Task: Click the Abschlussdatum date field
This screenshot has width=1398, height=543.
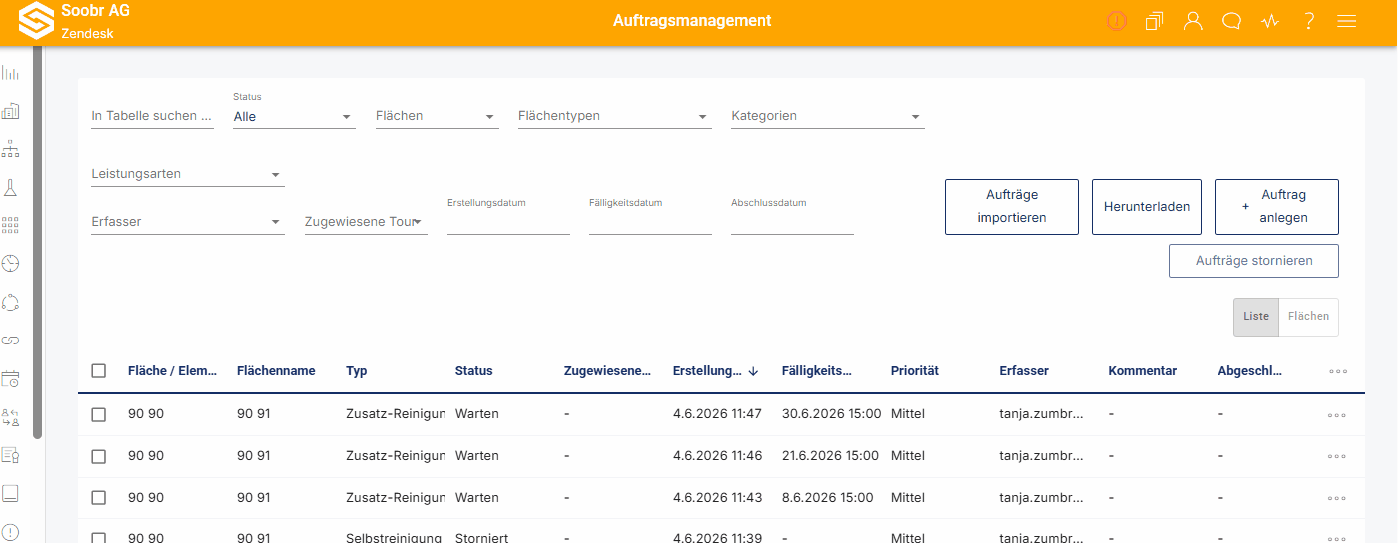Action: 792,222
